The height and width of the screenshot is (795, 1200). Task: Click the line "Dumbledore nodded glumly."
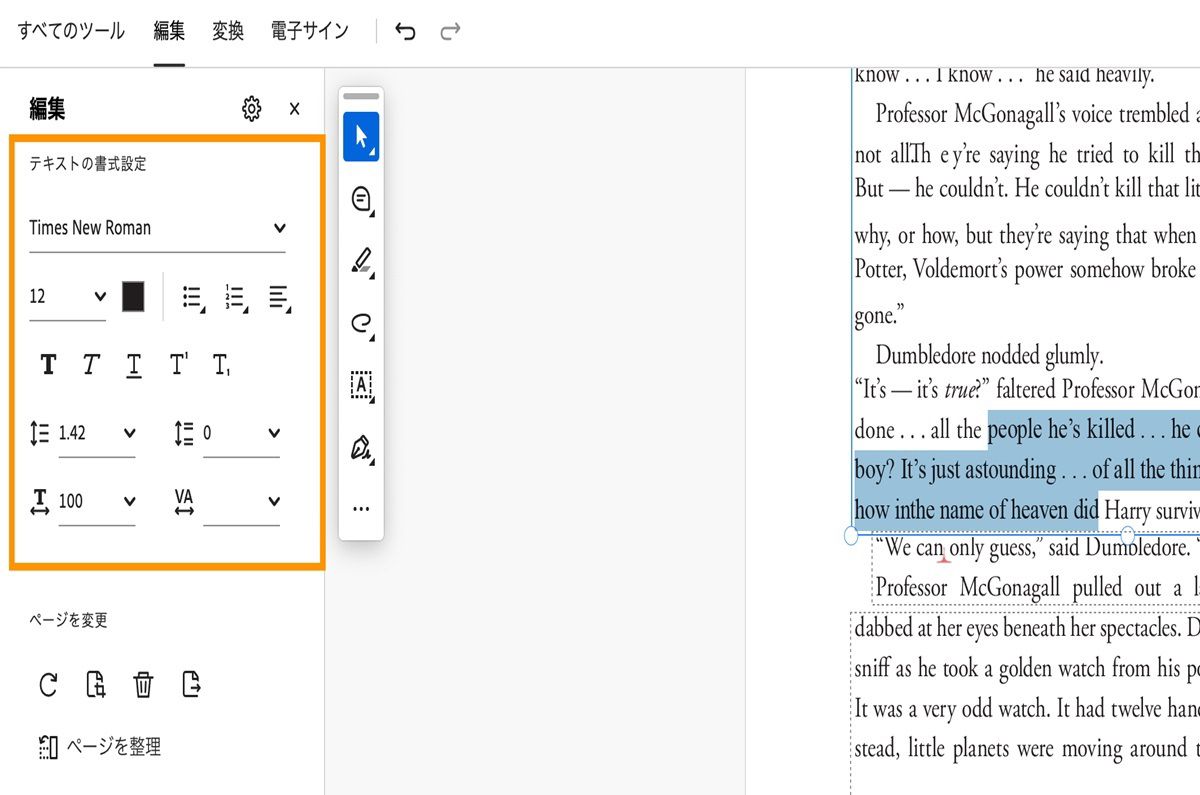click(989, 355)
